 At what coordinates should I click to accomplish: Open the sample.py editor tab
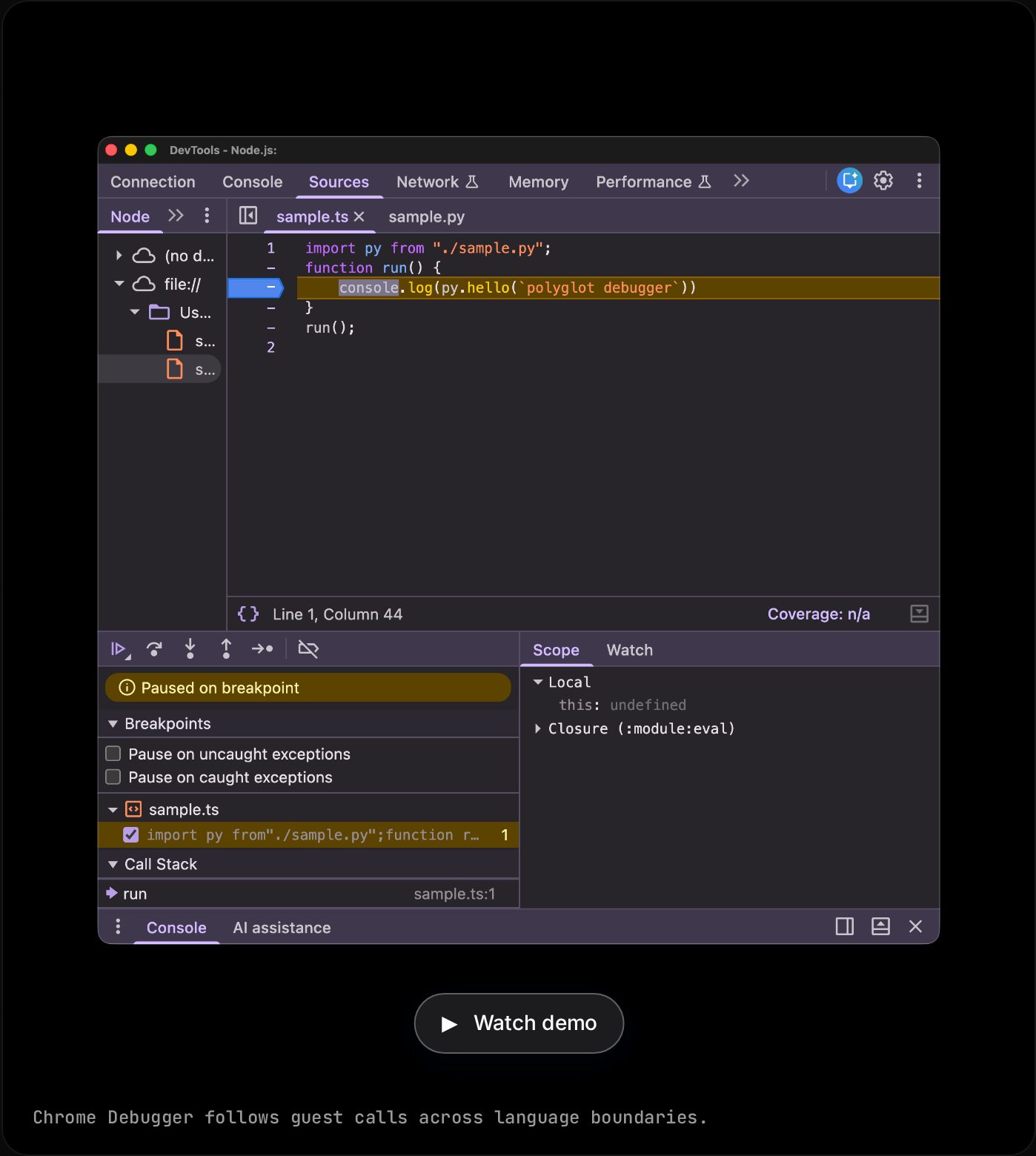click(x=427, y=216)
